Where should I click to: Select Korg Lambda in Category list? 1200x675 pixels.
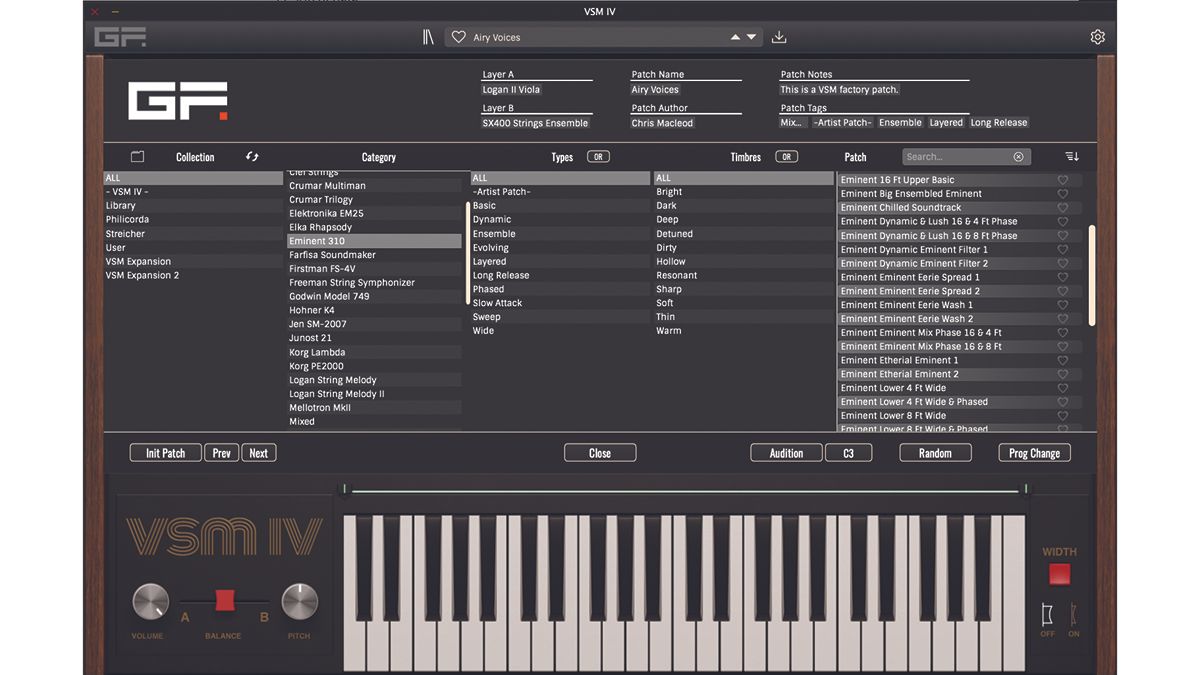pyautogui.click(x=317, y=352)
